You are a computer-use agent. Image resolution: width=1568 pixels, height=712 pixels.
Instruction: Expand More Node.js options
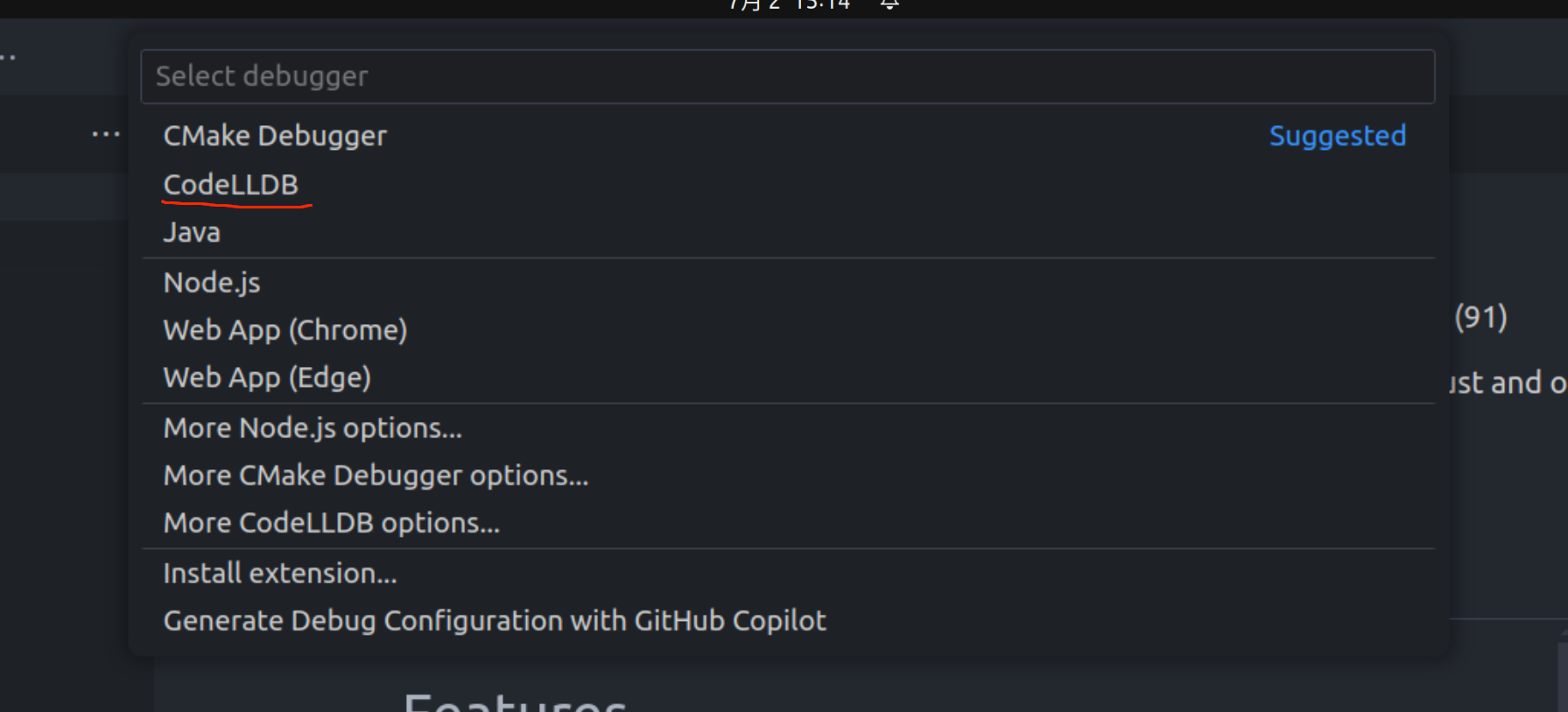point(313,428)
